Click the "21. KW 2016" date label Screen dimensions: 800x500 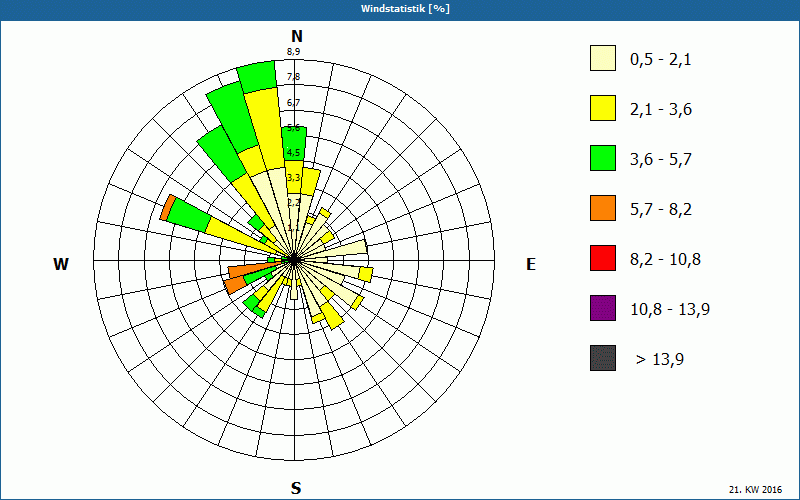[x=755, y=490]
